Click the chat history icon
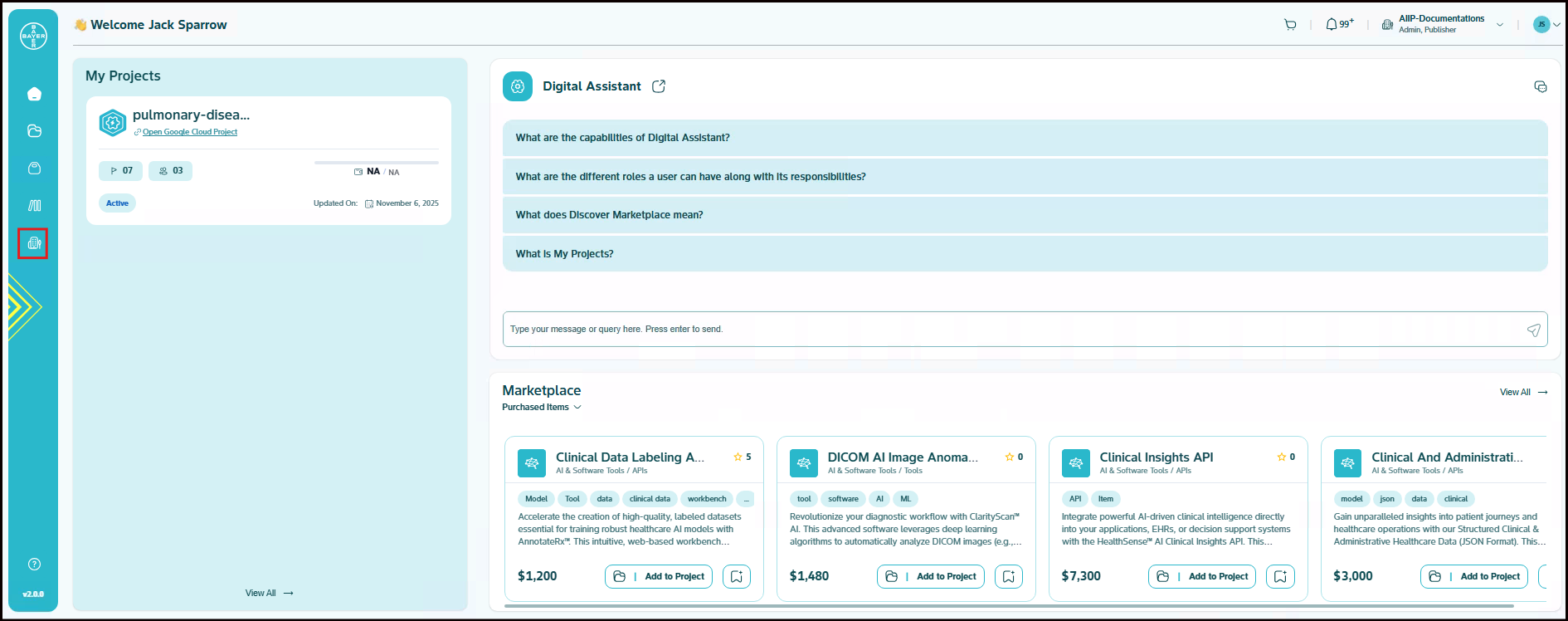1568x621 pixels. [x=1540, y=87]
